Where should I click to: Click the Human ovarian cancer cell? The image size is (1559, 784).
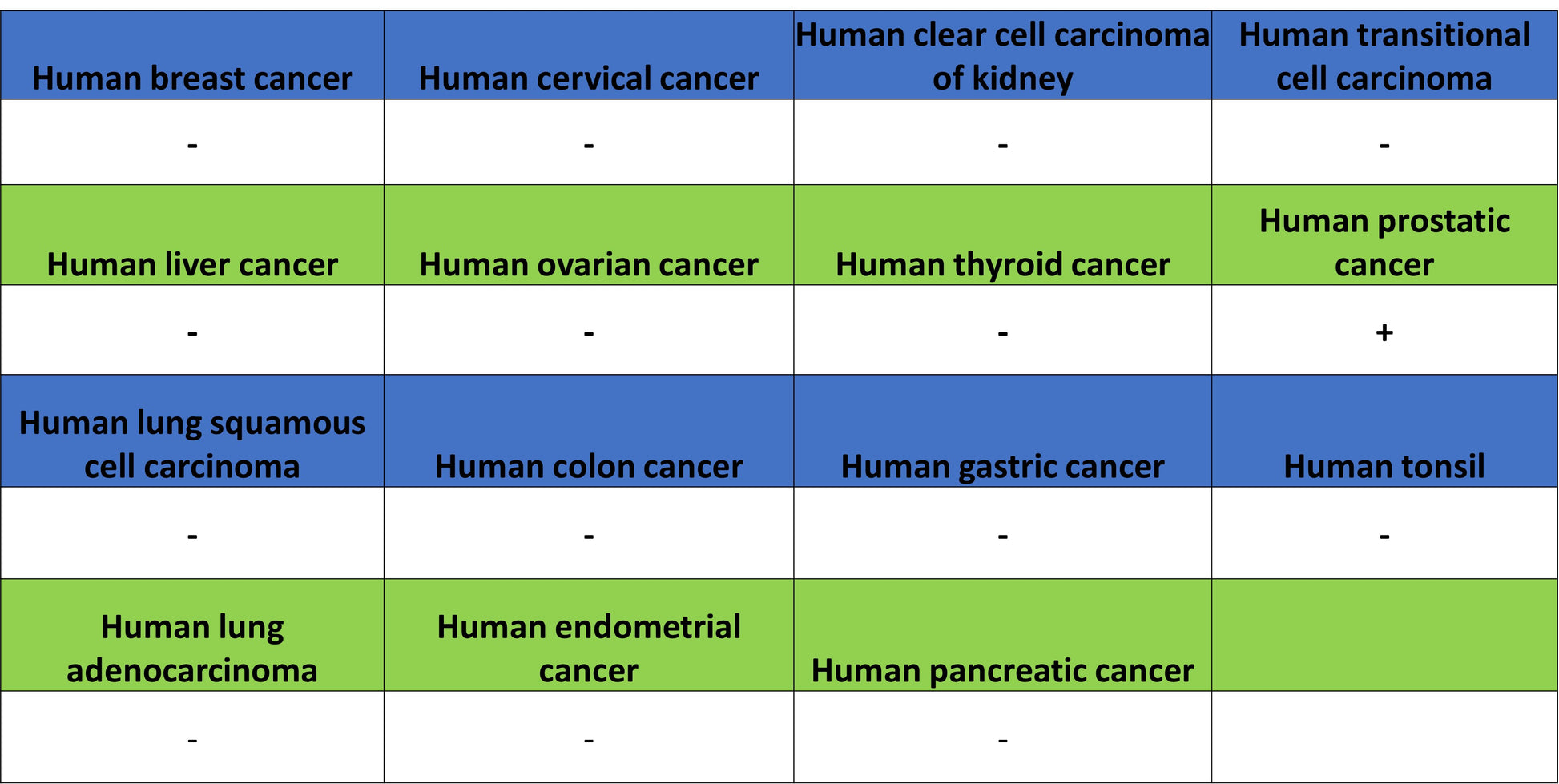pyautogui.click(x=589, y=235)
